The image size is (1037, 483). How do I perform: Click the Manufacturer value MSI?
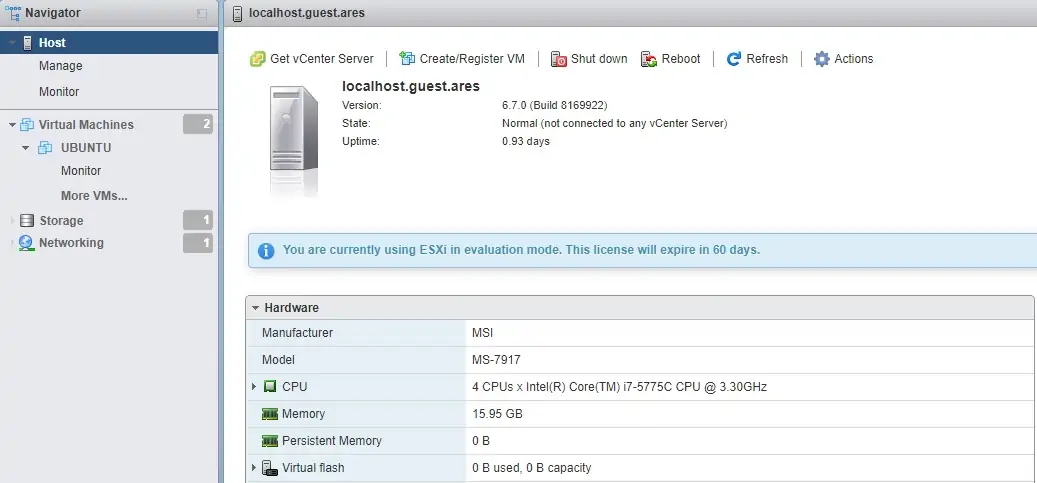483,333
